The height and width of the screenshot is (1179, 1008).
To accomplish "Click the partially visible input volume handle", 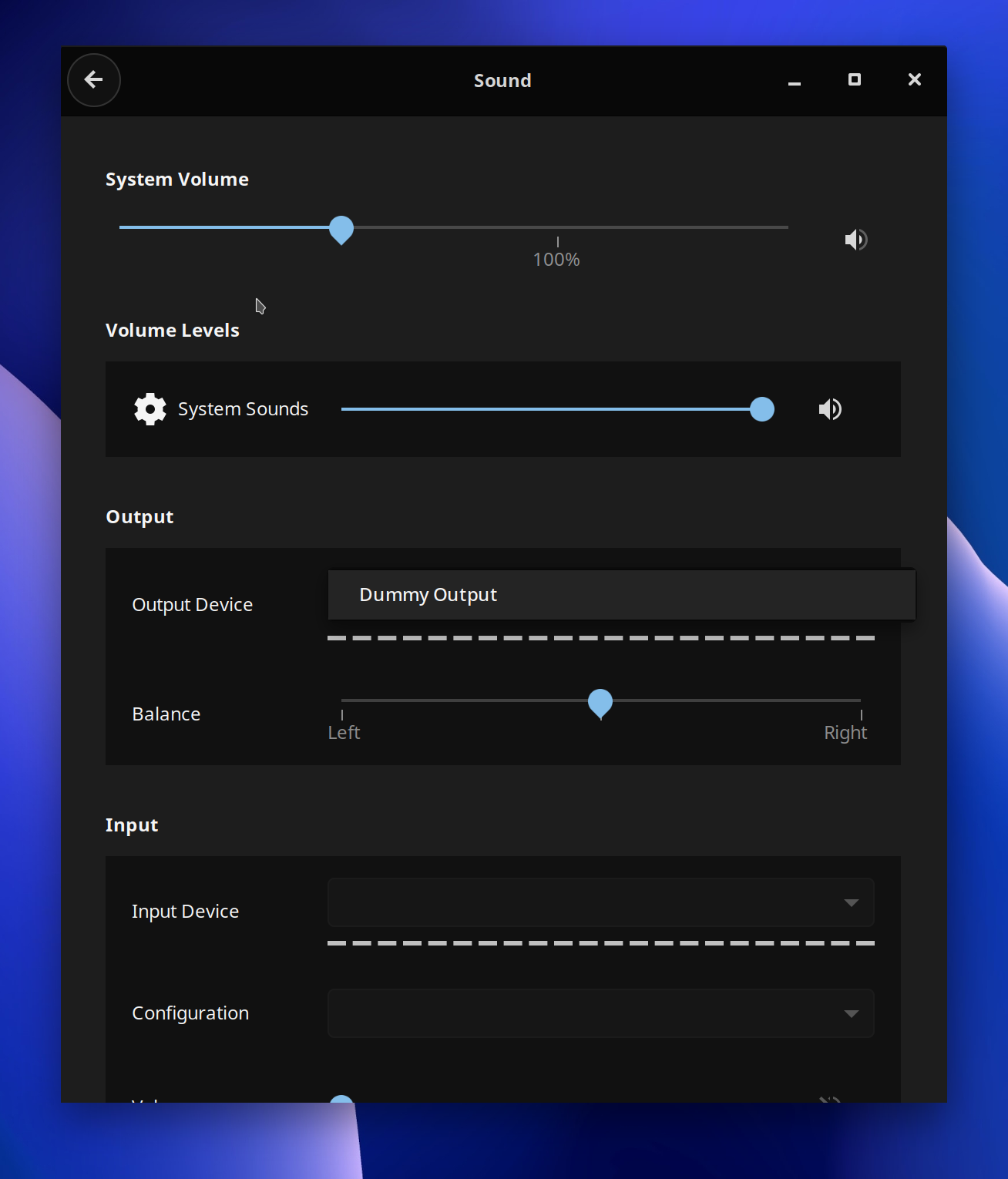I will click(341, 1099).
